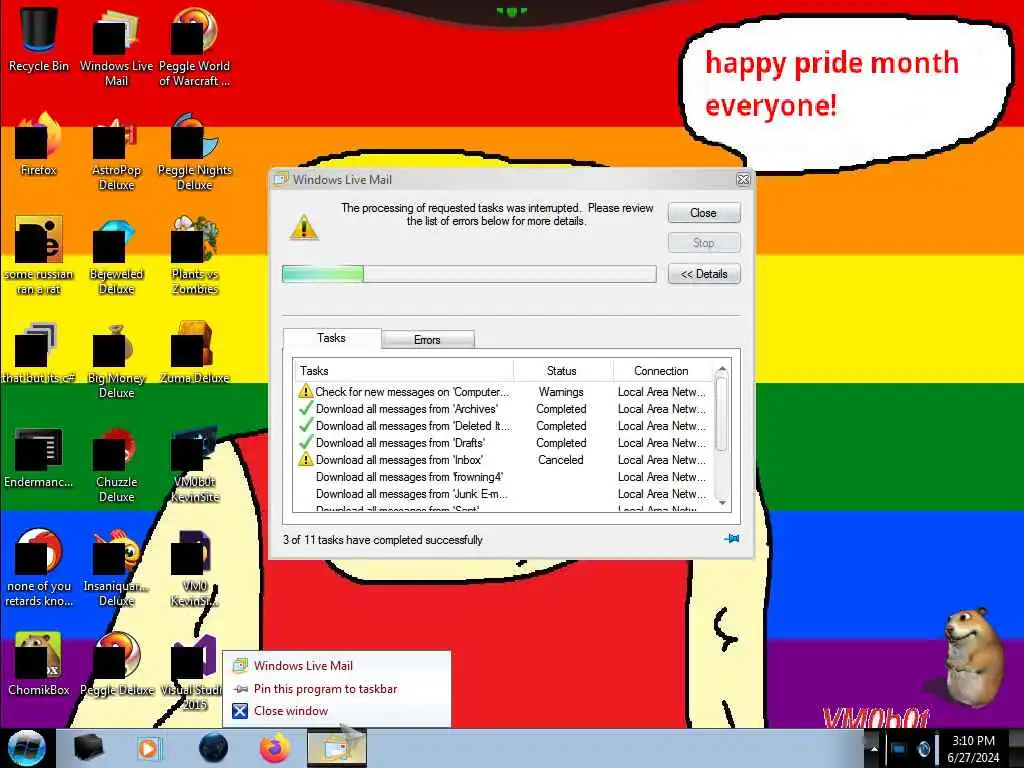The image size is (1024, 768).
Task: Sort by the Connection column header
Action: (662, 370)
